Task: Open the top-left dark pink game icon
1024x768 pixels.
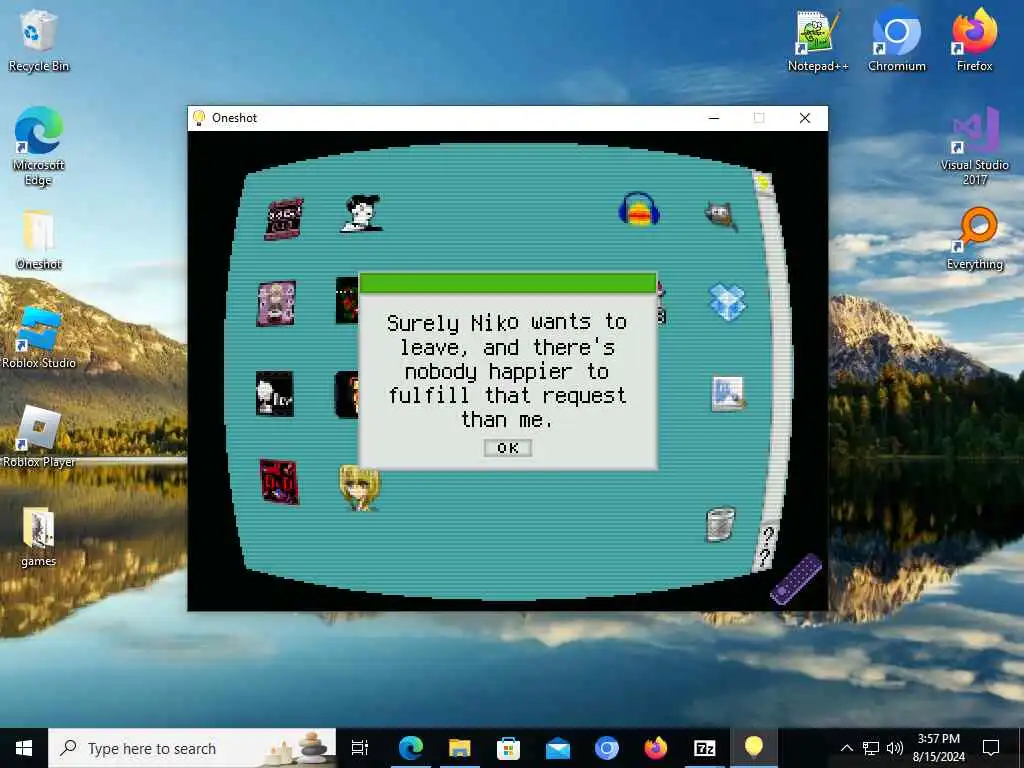Action: click(284, 219)
